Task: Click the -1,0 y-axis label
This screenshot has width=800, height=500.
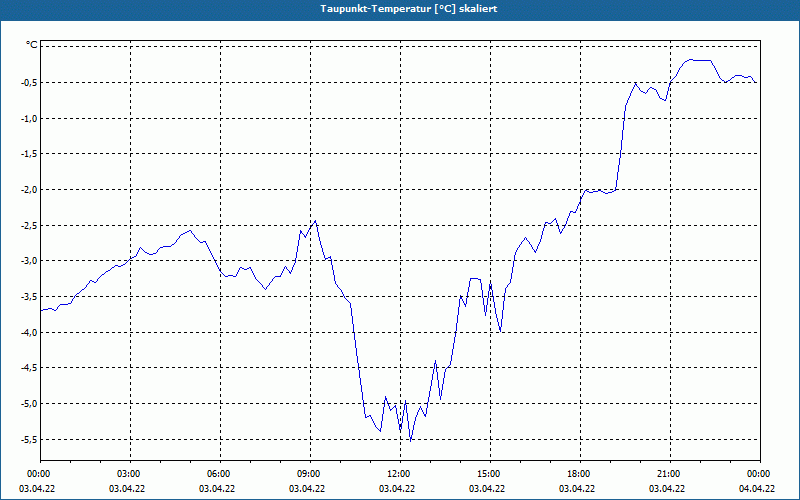Action: pos(29,118)
